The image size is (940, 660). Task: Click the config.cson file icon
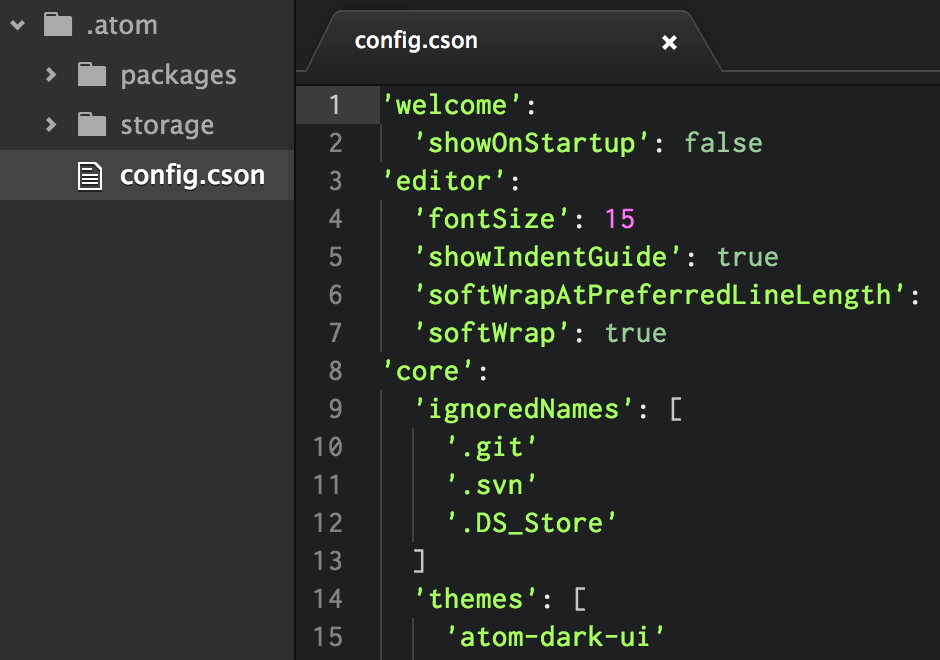pos(91,176)
